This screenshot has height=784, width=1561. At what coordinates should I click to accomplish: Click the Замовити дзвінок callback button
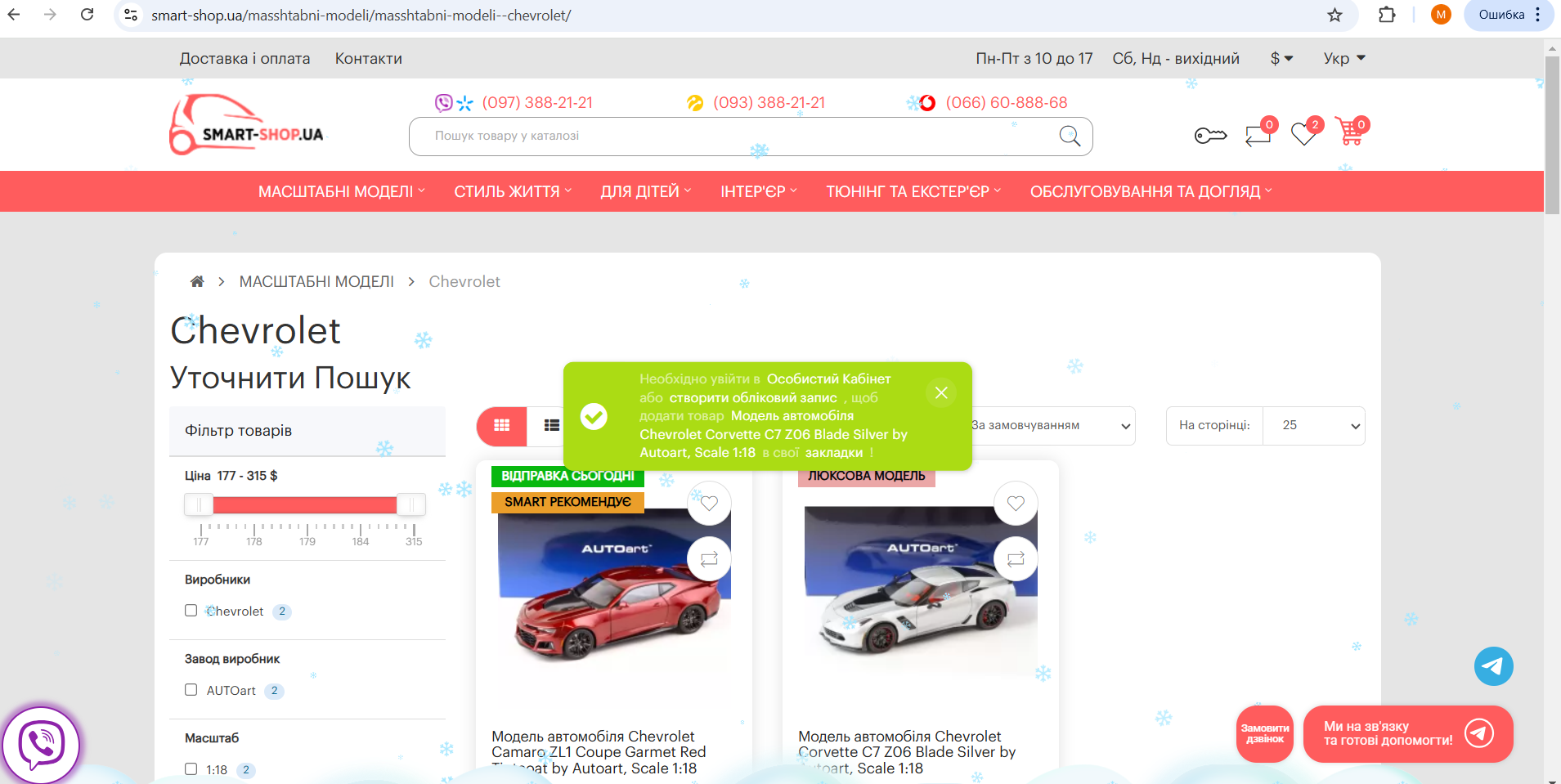1265,734
